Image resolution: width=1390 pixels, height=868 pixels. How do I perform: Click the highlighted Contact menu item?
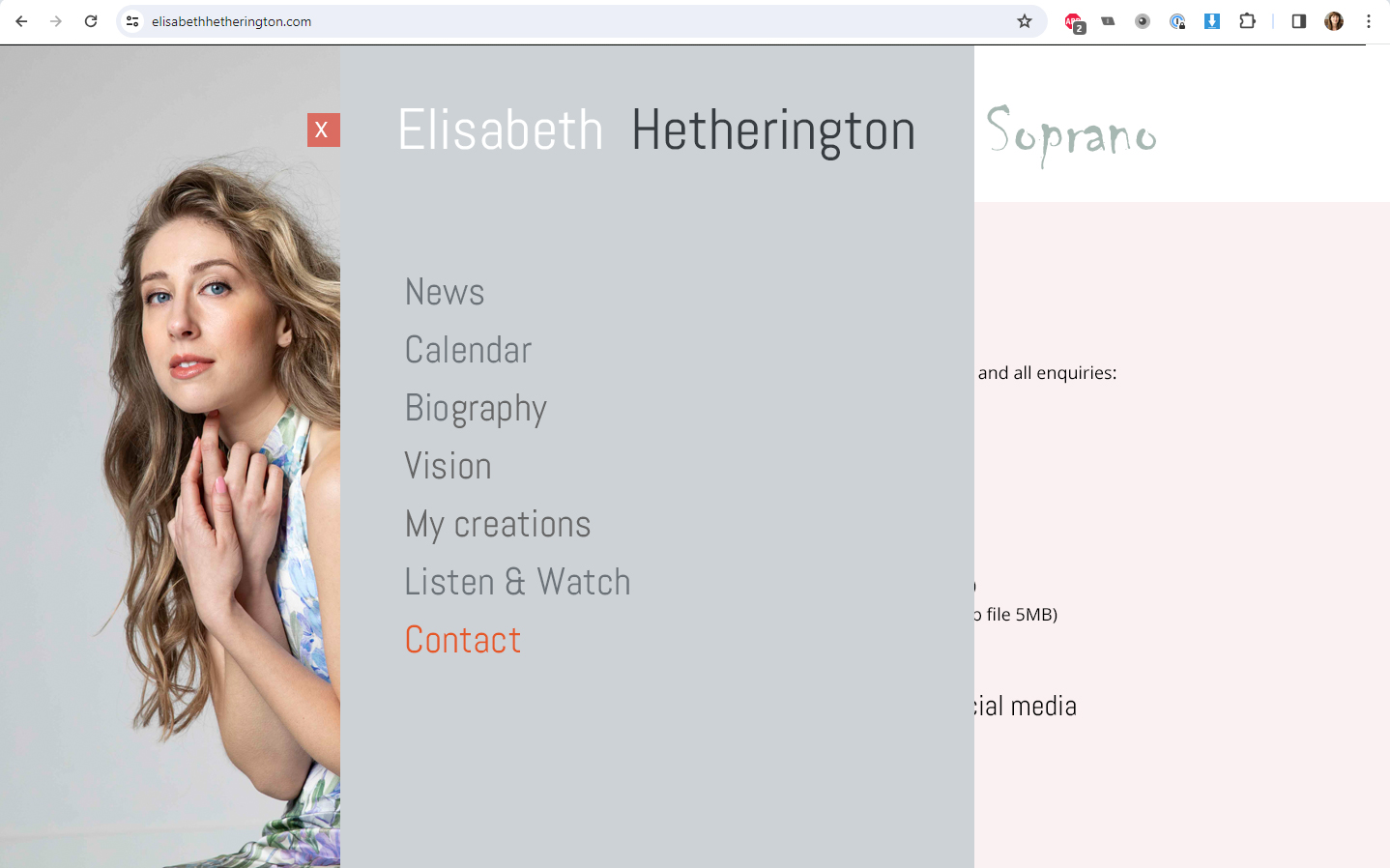pyautogui.click(x=463, y=640)
